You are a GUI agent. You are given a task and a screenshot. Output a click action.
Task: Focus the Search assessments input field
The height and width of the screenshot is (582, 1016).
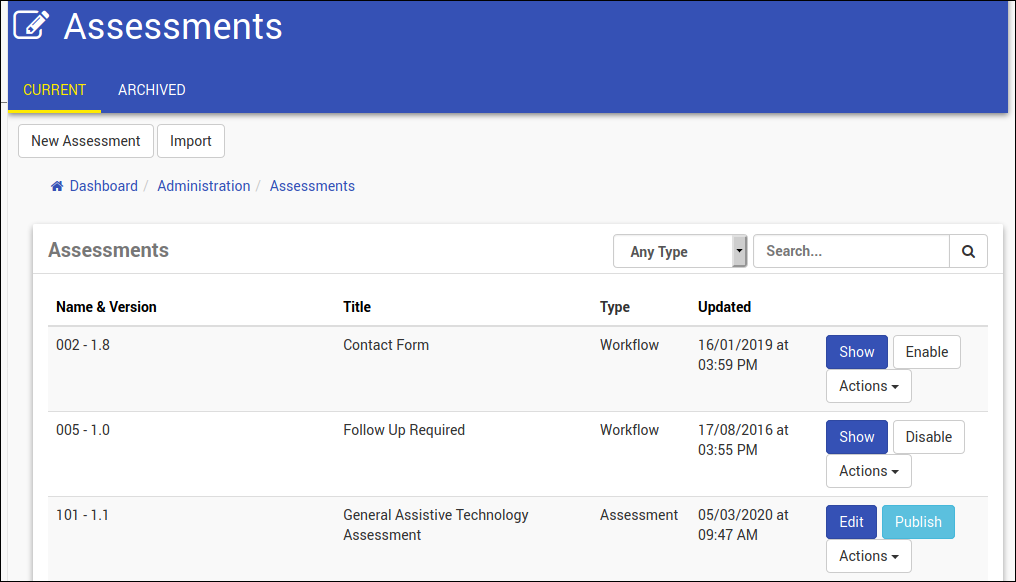click(850, 252)
